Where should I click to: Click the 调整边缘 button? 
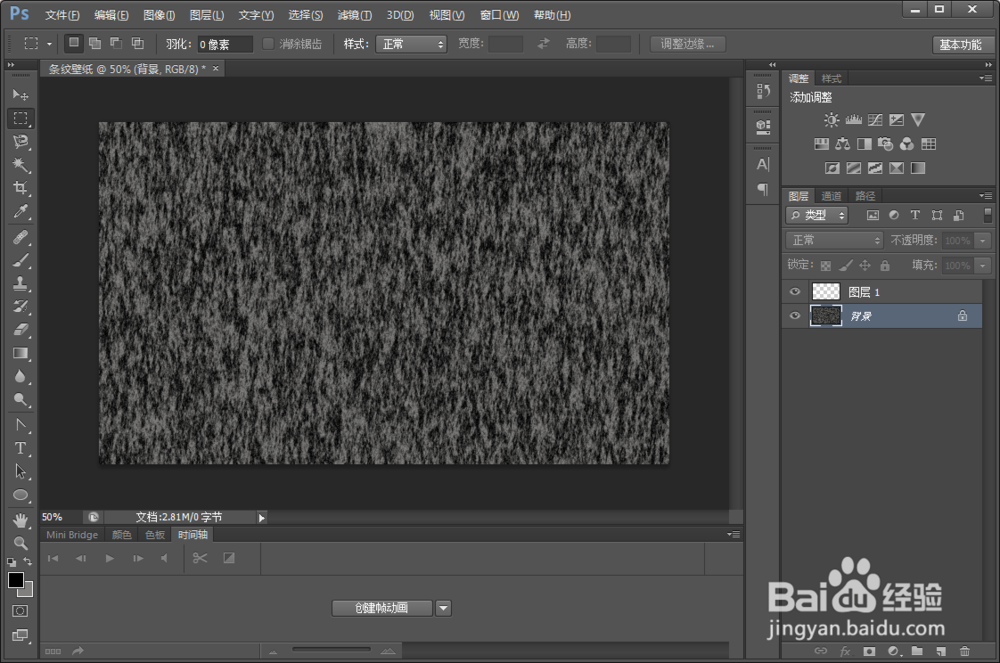click(688, 44)
